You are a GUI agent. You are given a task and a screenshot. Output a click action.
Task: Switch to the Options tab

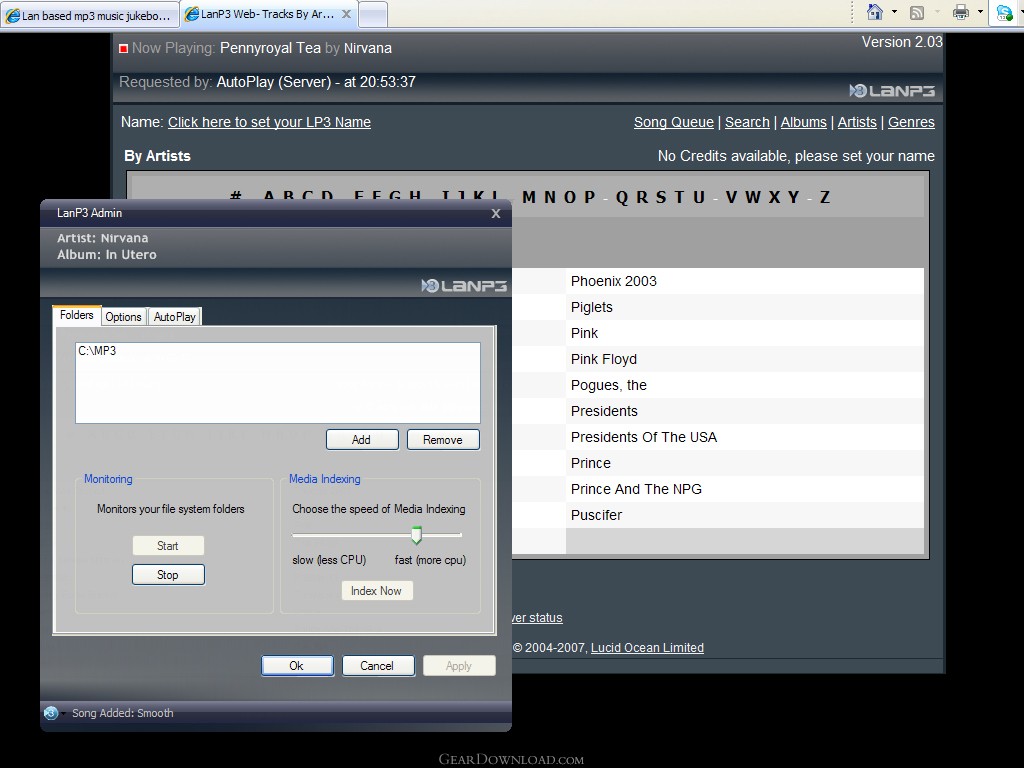(123, 317)
